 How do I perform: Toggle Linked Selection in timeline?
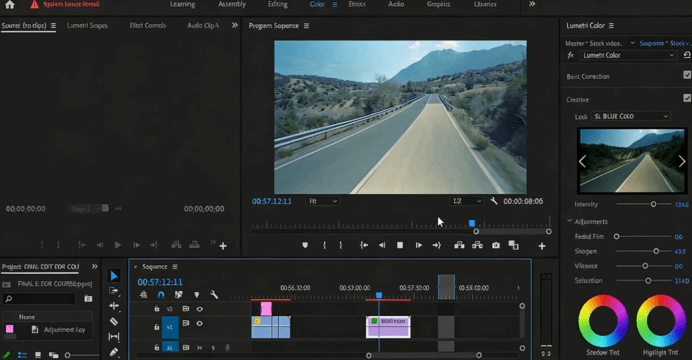click(x=178, y=295)
